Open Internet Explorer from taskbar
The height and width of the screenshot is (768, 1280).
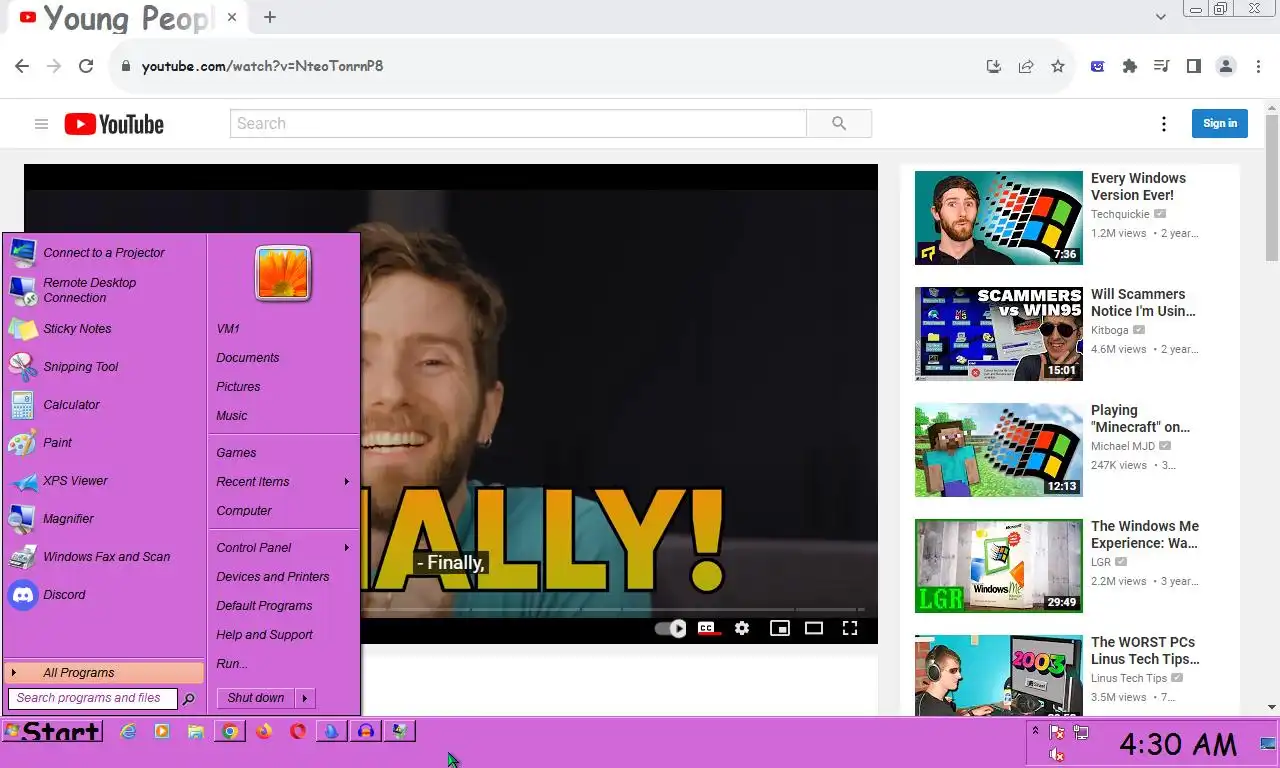coord(128,732)
